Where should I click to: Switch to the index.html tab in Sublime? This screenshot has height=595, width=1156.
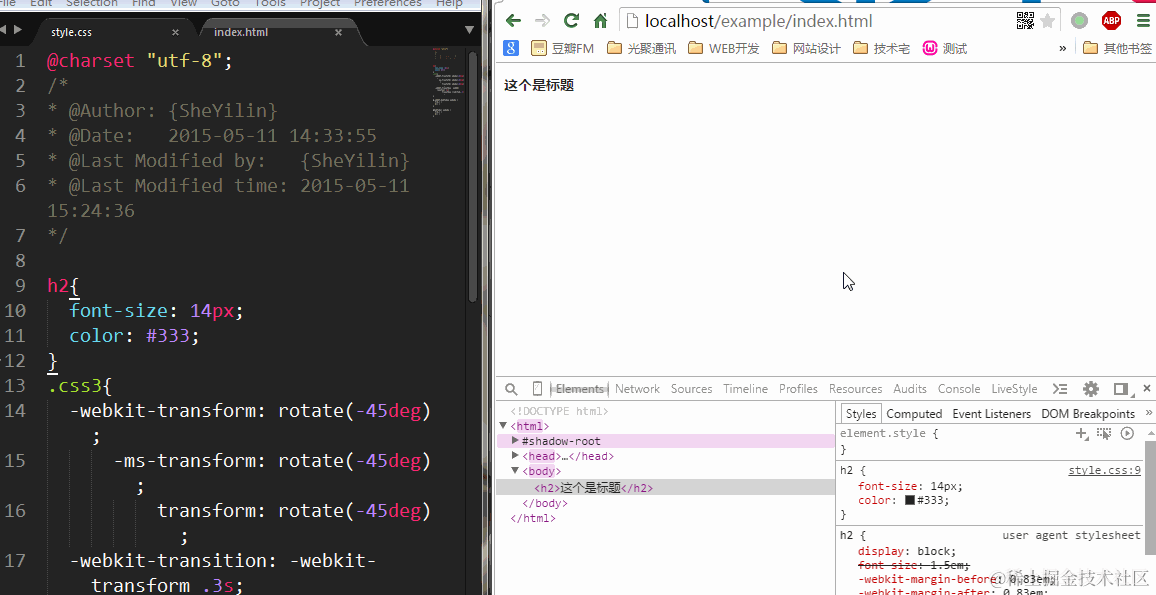(241, 32)
